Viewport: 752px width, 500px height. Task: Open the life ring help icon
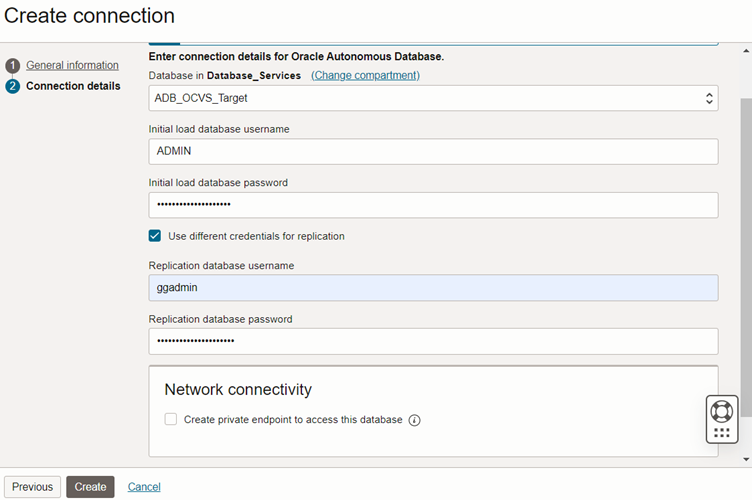(721, 412)
